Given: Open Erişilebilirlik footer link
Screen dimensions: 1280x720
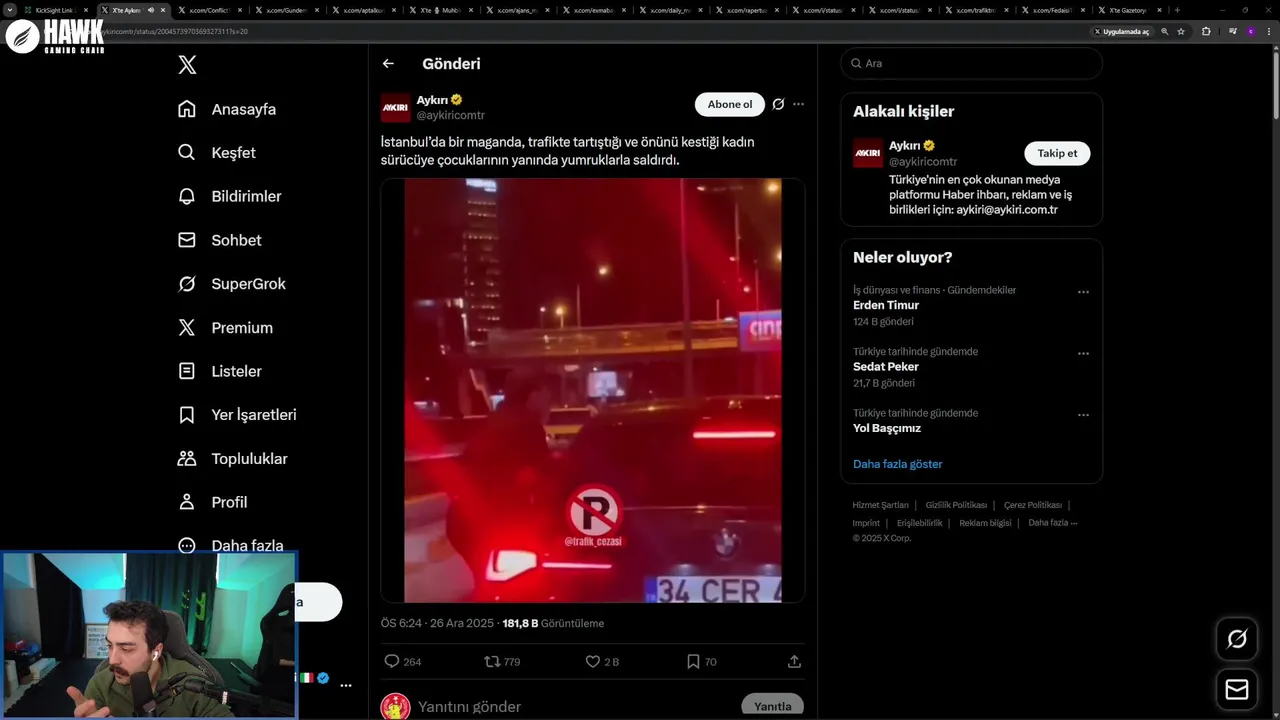Looking at the screenshot, I should (x=919, y=523).
